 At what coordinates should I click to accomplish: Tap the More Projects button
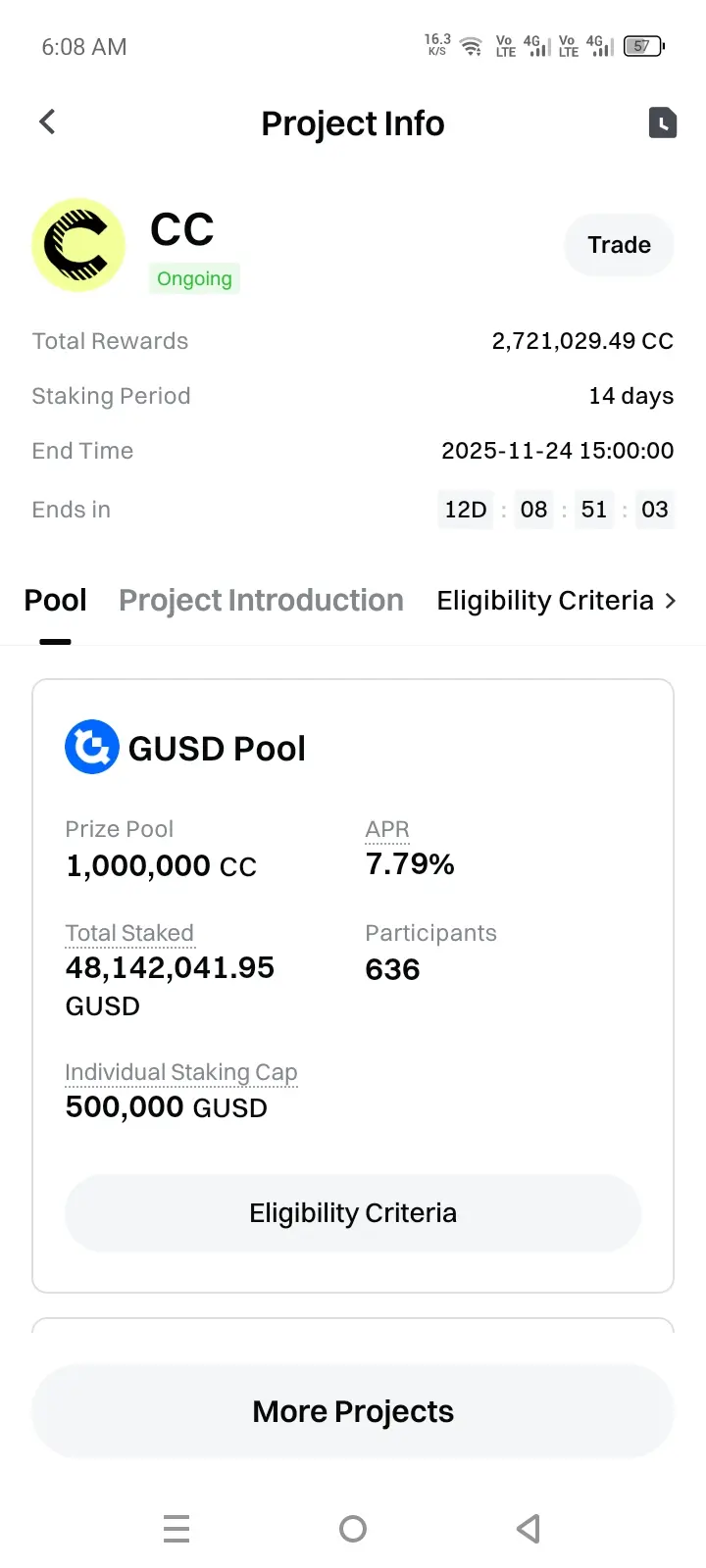pyautogui.click(x=353, y=1411)
